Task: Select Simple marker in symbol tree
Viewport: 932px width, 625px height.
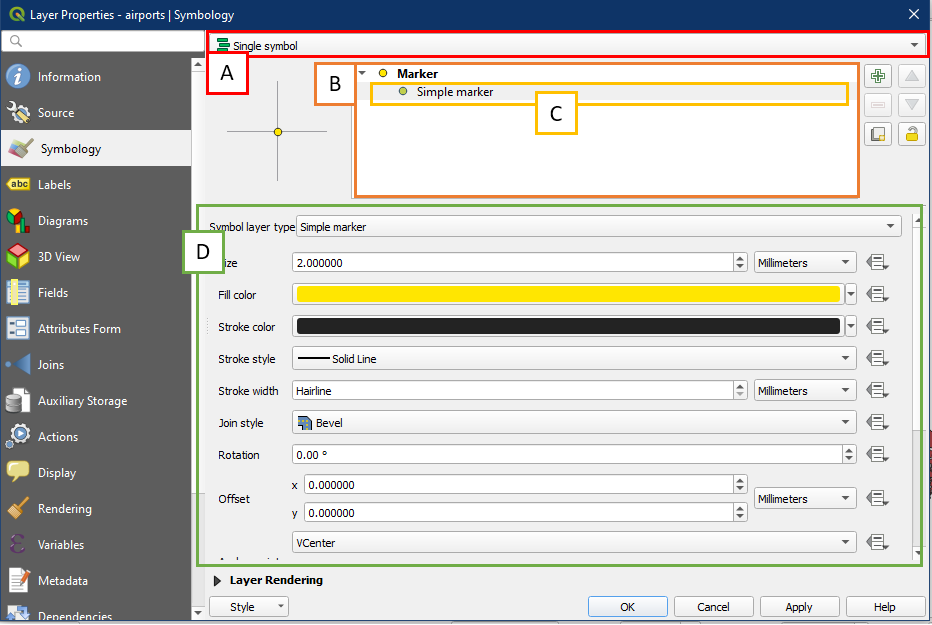Action: click(x=454, y=92)
